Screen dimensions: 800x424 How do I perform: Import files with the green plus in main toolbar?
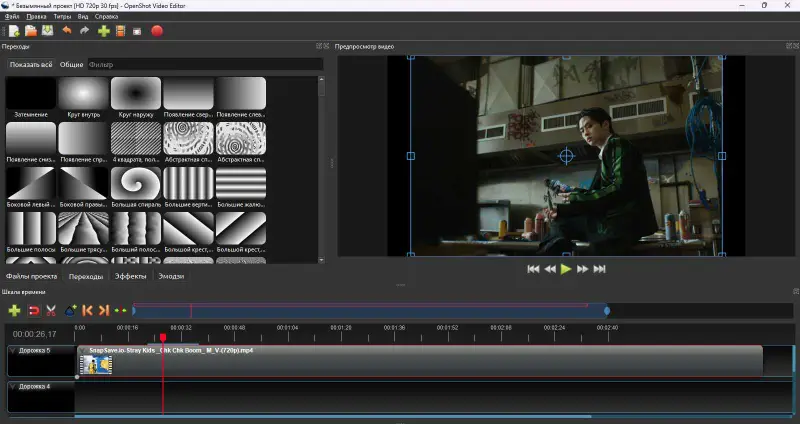pos(104,31)
